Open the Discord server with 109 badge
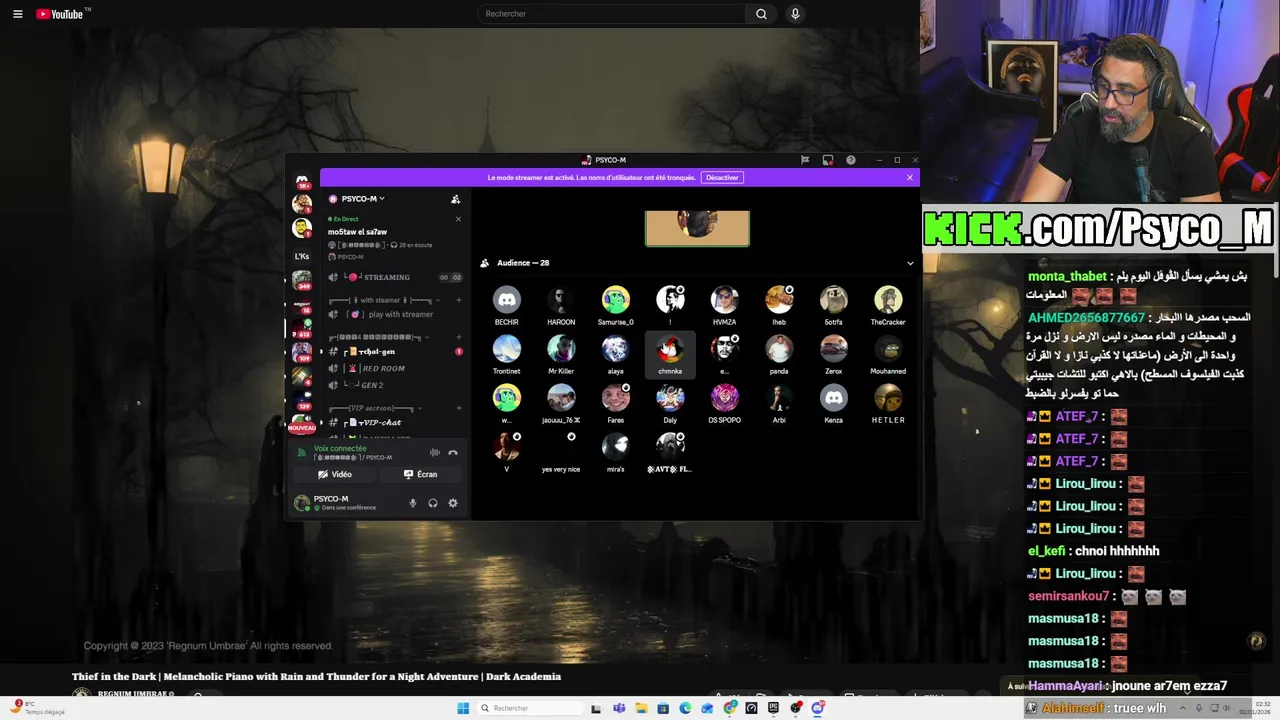Image resolution: width=1280 pixels, height=720 pixels. (302, 352)
